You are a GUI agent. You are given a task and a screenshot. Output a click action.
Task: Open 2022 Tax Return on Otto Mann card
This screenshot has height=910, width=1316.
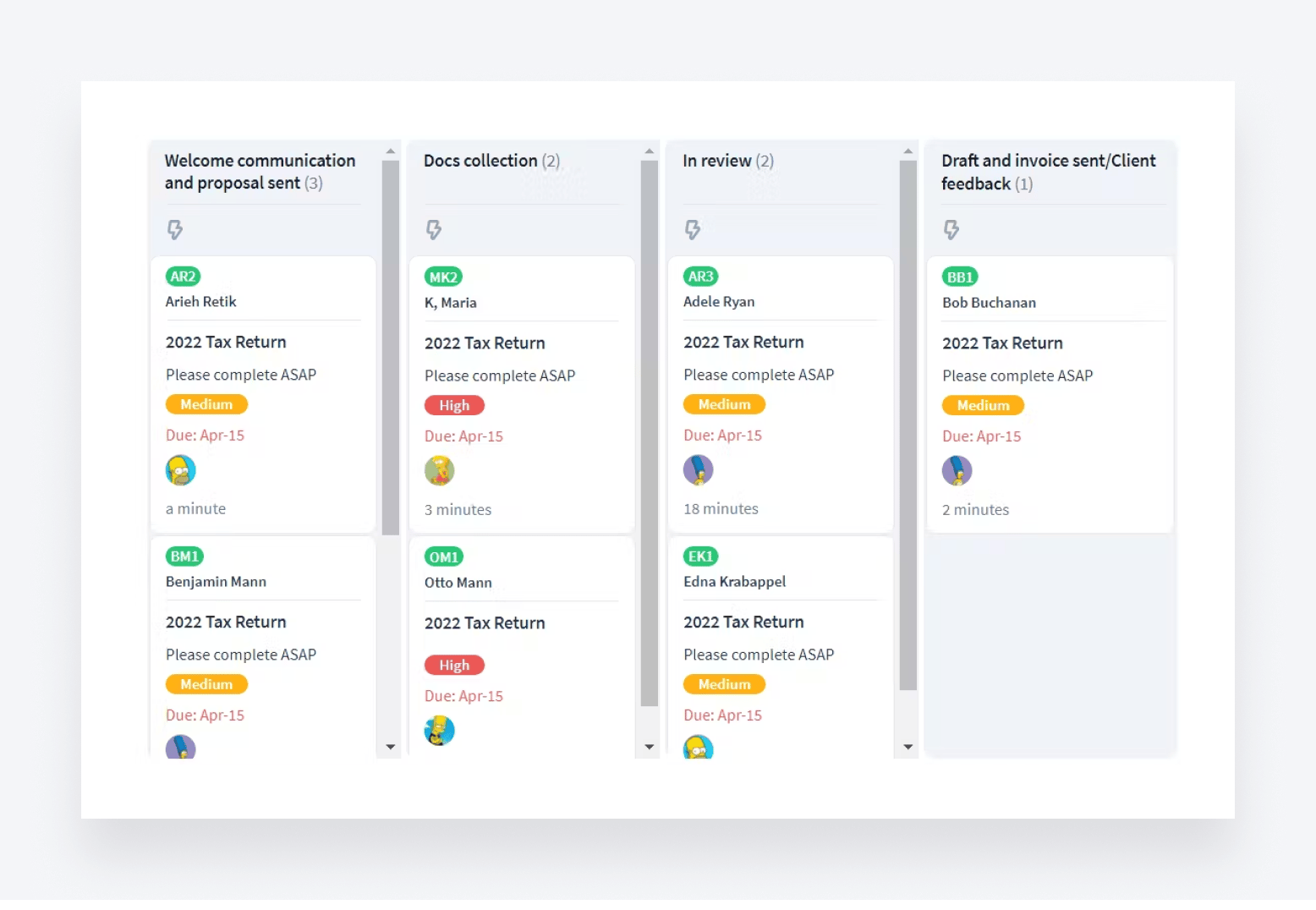coord(485,623)
